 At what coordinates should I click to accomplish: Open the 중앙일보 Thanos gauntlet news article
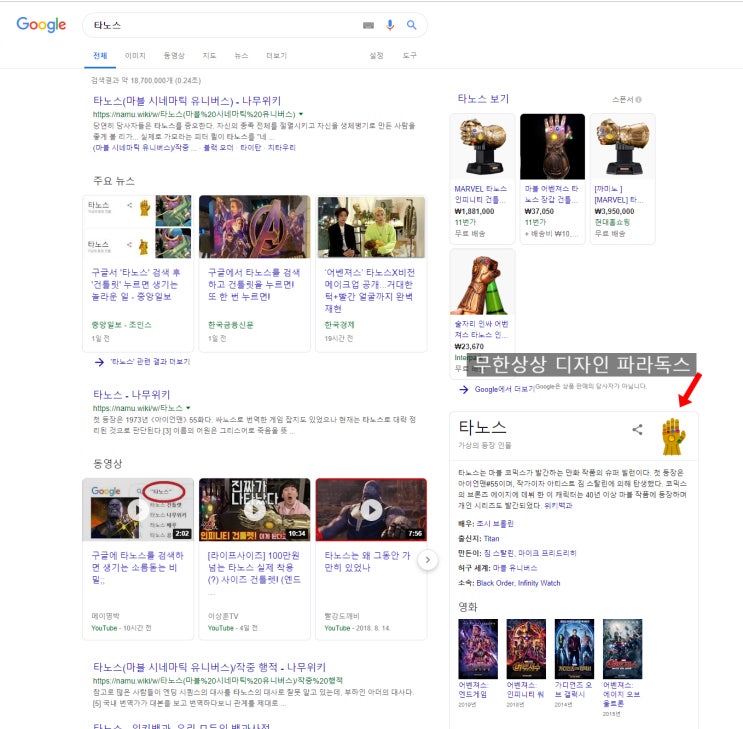click(x=136, y=284)
